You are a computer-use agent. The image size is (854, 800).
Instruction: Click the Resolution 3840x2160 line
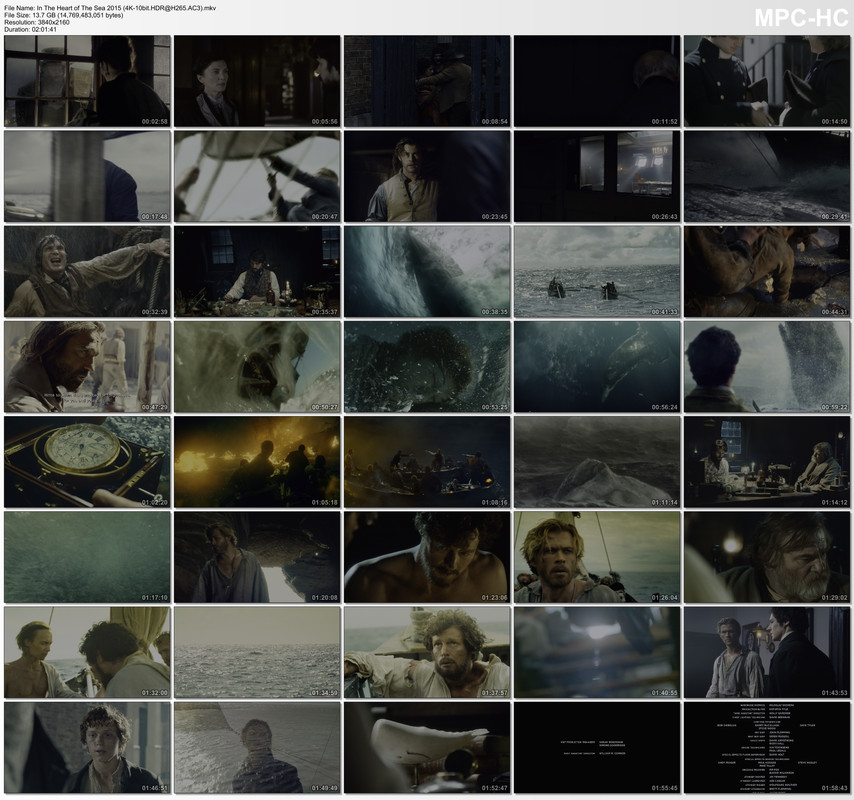(37, 22)
